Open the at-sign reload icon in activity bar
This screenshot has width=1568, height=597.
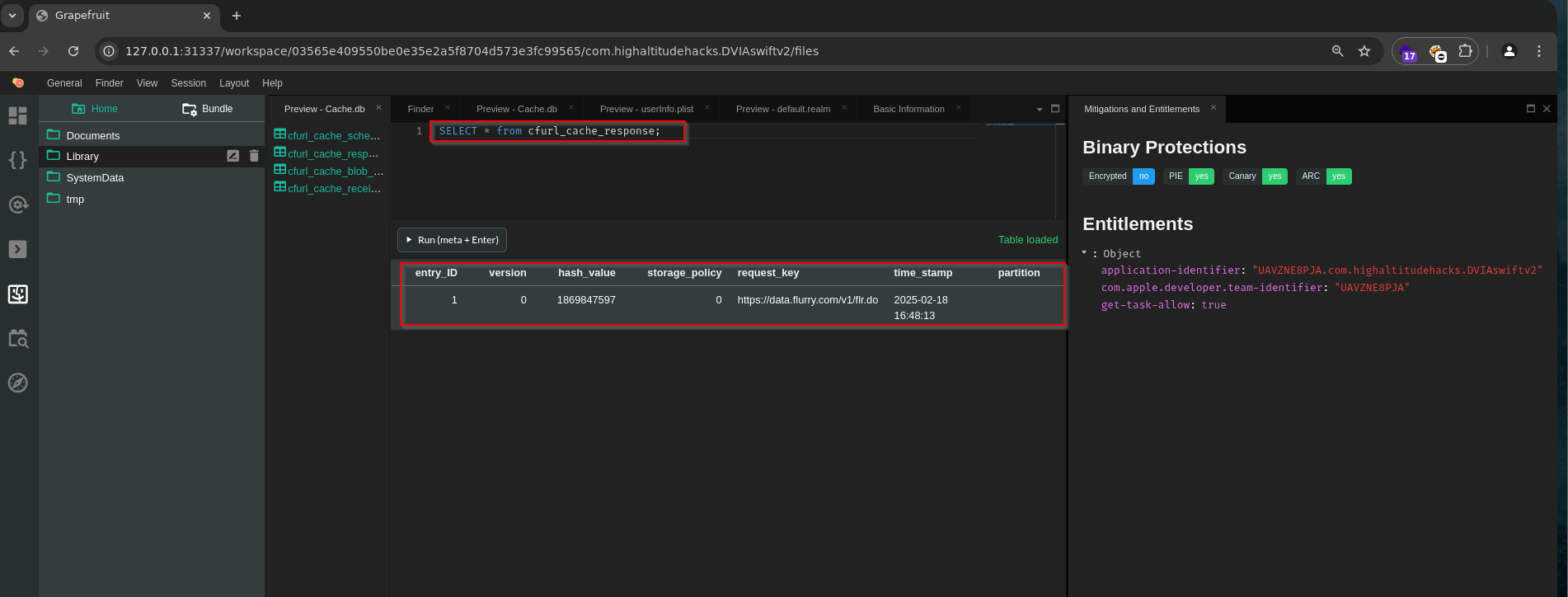pos(18,204)
